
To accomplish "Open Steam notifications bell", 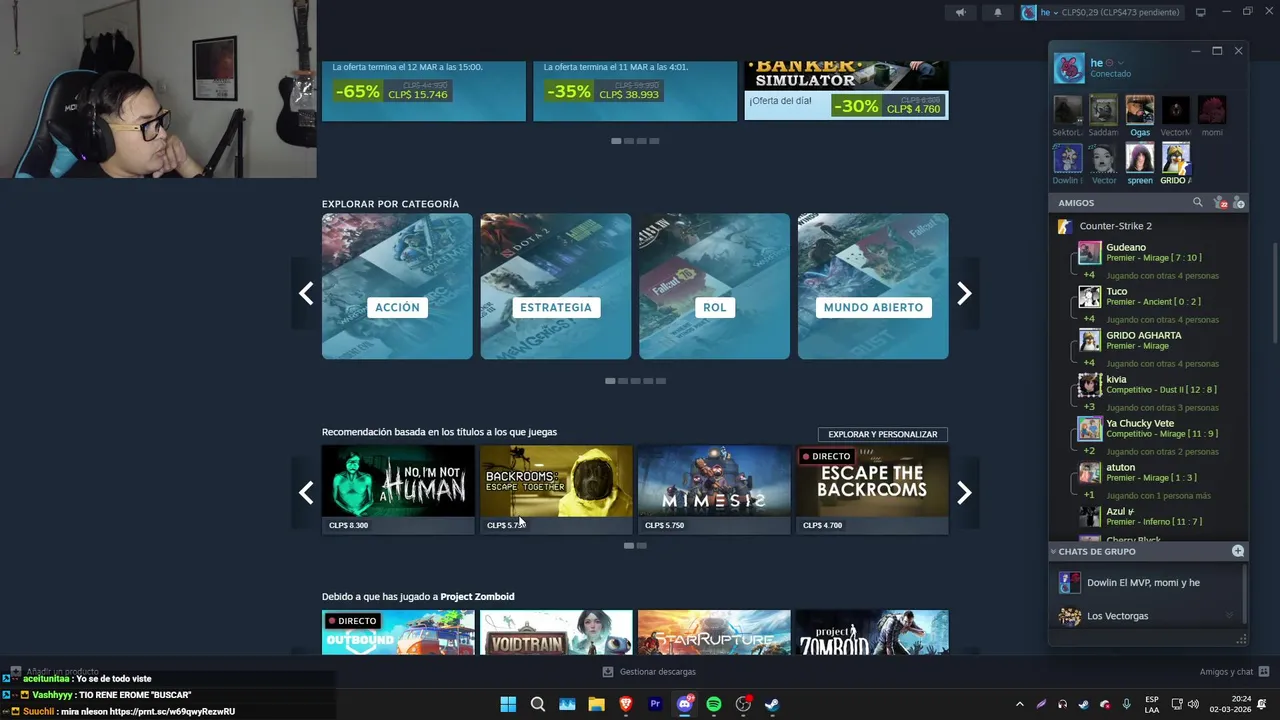I will pyautogui.click(x=997, y=12).
